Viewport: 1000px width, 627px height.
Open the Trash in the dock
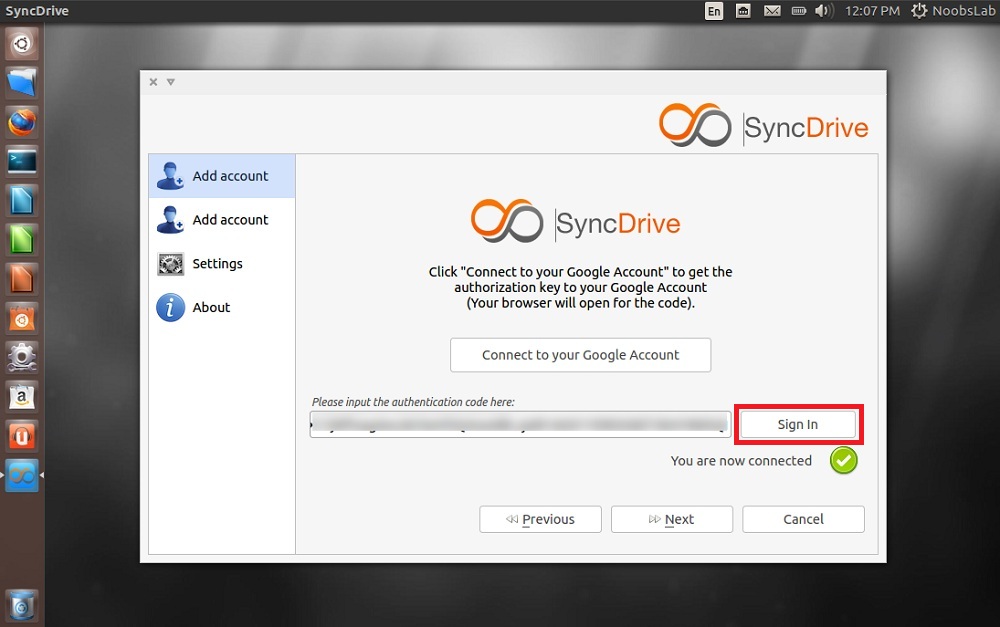(x=22, y=606)
